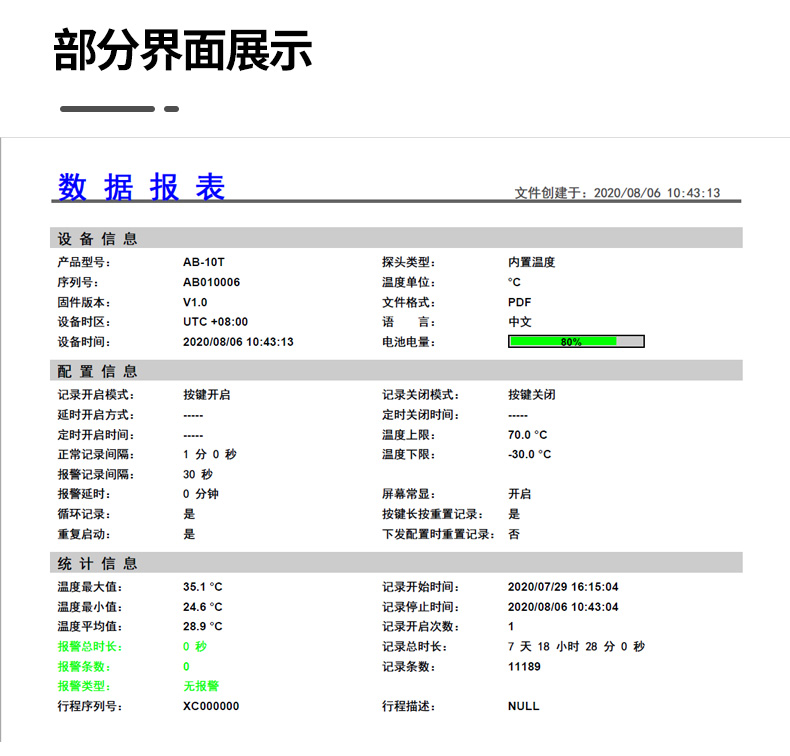Click the alarm type value 无报警

tap(201, 686)
